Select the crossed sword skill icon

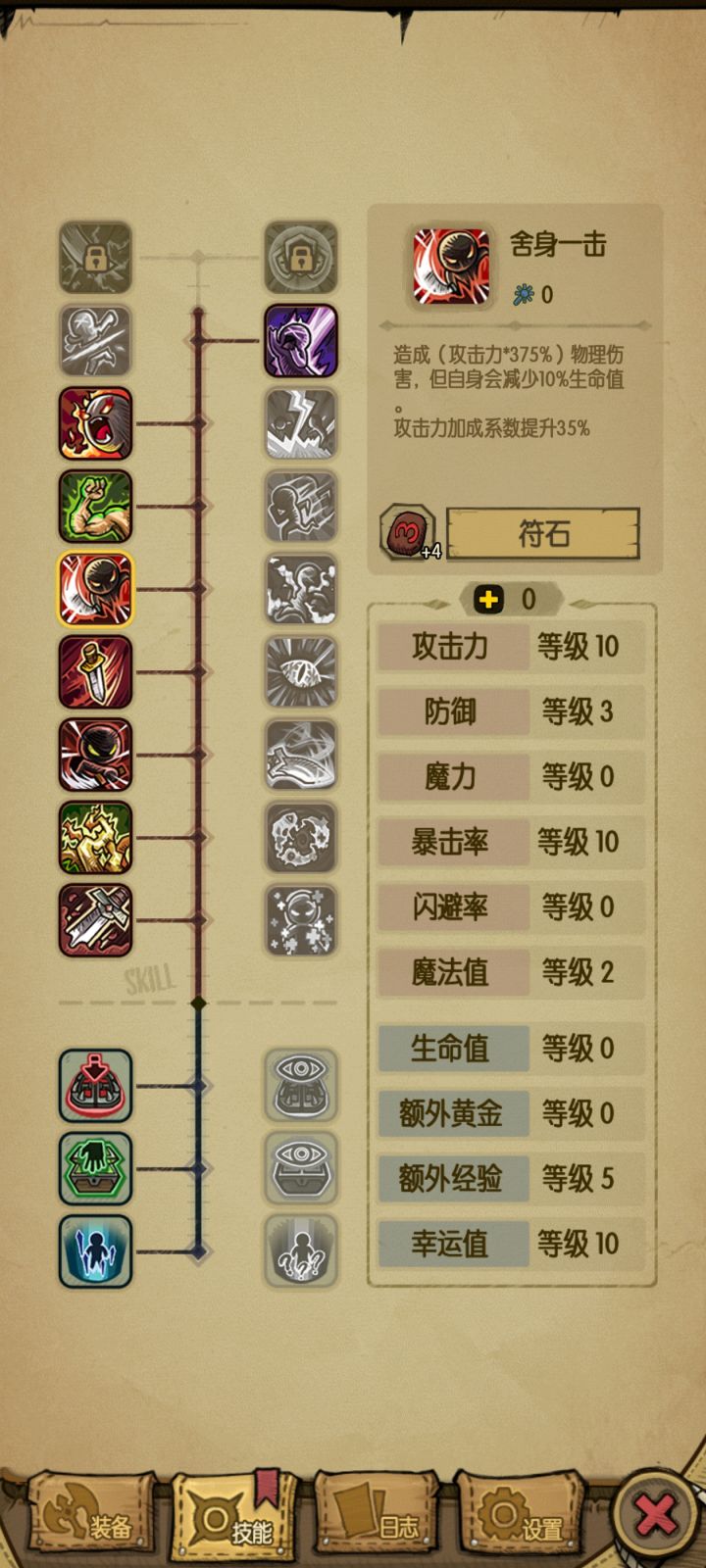[x=95, y=919]
